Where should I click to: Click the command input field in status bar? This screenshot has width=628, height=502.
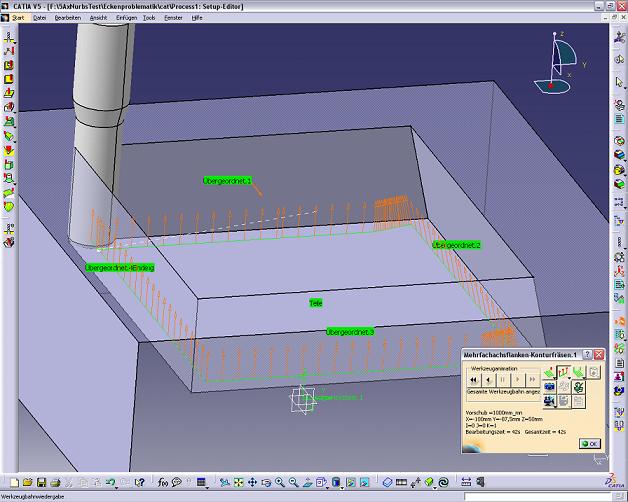click(x=537, y=497)
